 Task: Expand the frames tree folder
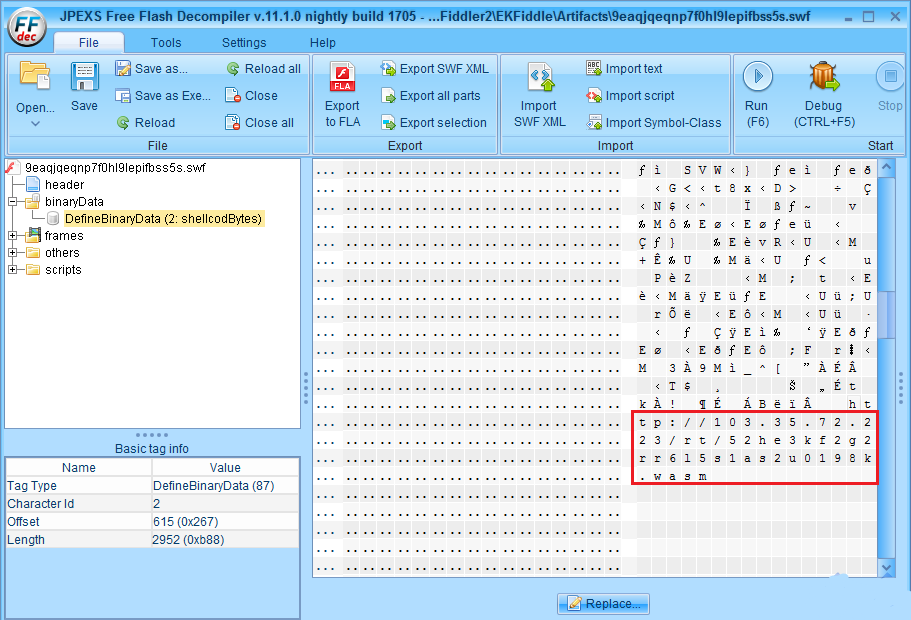click(12, 235)
